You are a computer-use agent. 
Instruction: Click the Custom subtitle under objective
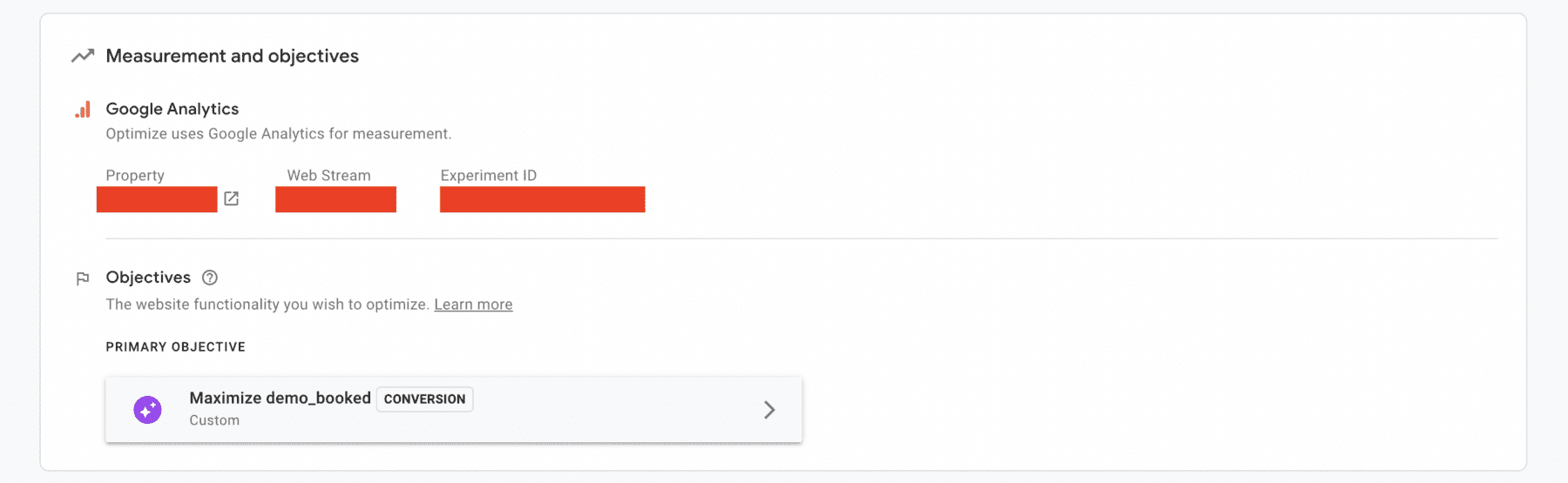tap(214, 420)
